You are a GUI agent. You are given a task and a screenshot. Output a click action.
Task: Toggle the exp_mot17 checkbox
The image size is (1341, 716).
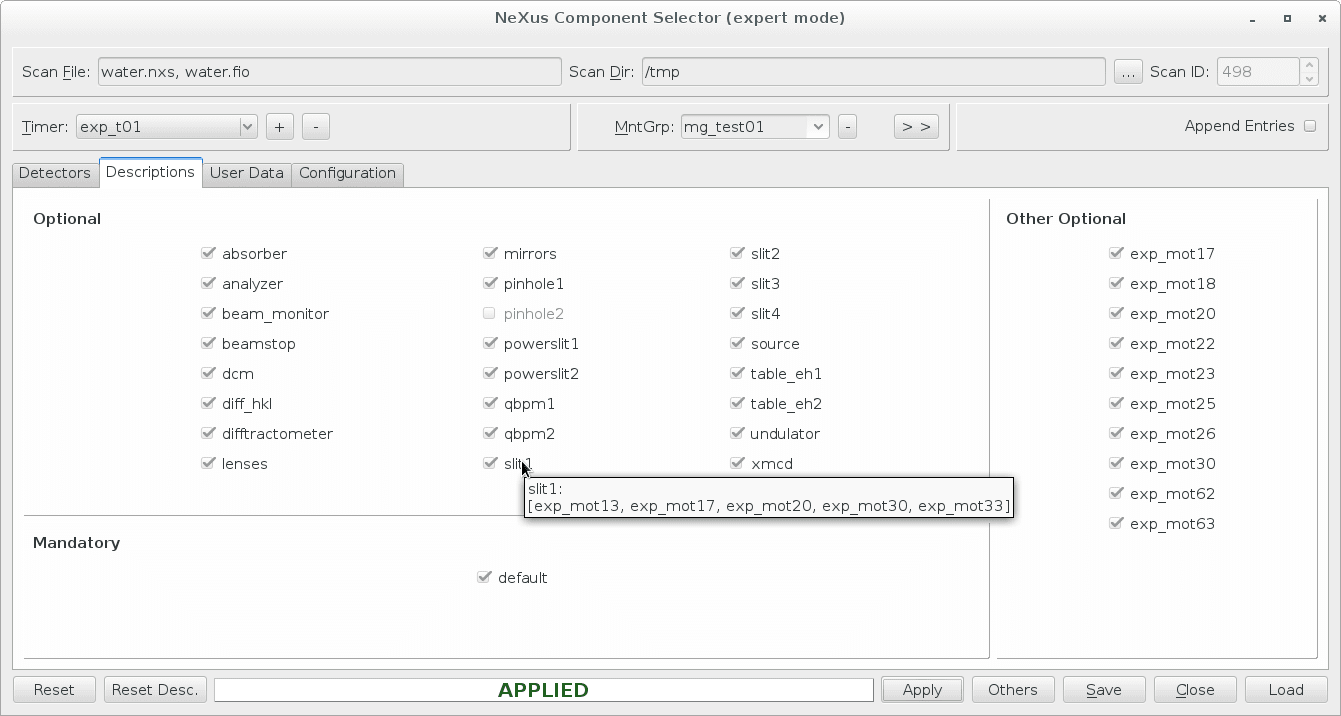pyautogui.click(x=1116, y=253)
